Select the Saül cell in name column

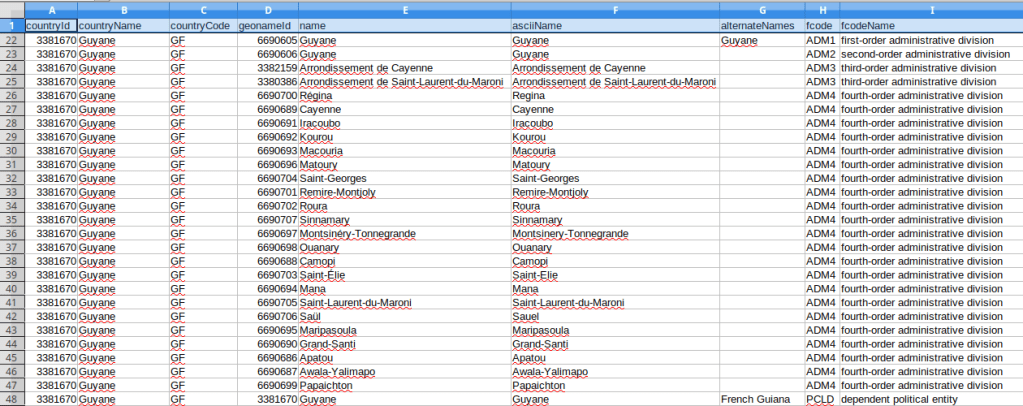coord(402,316)
